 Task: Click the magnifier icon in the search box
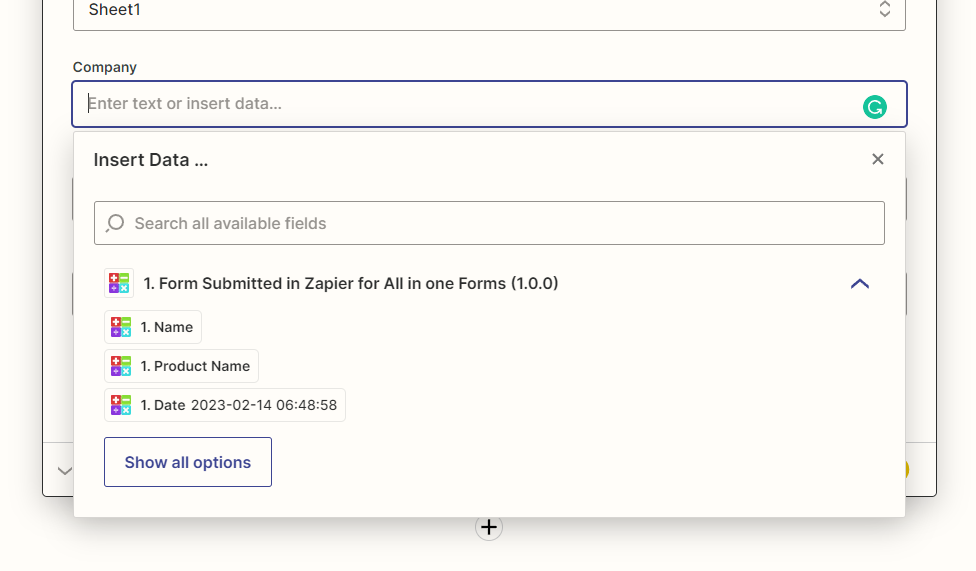click(x=115, y=223)
